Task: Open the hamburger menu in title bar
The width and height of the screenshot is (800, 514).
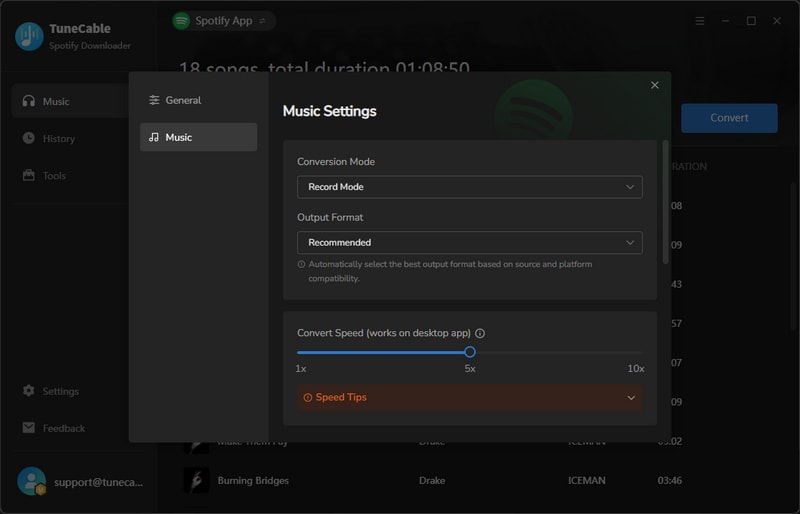Action: point(700,21)
